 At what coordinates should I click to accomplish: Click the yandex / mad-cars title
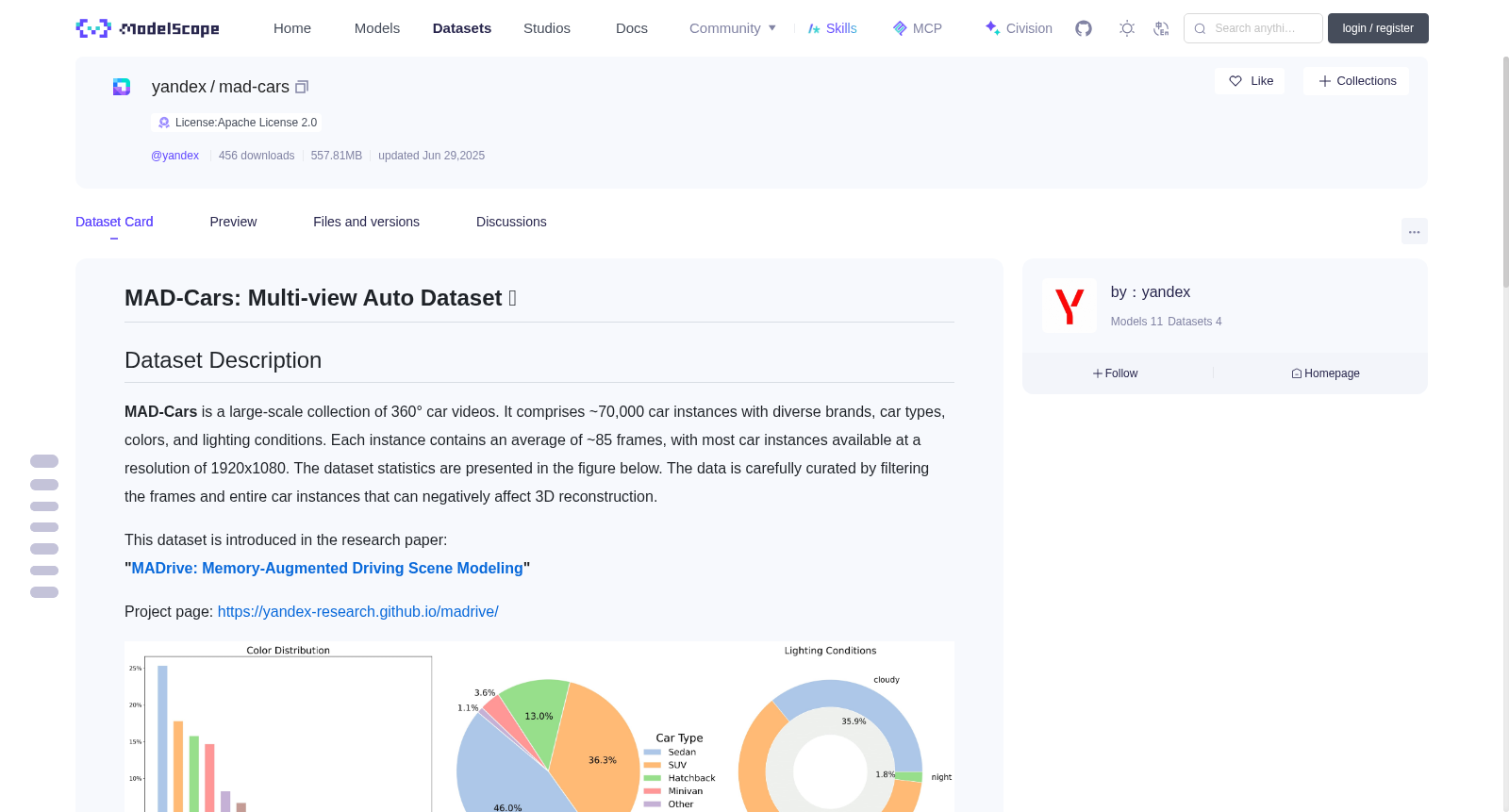[x=221, y=87]
